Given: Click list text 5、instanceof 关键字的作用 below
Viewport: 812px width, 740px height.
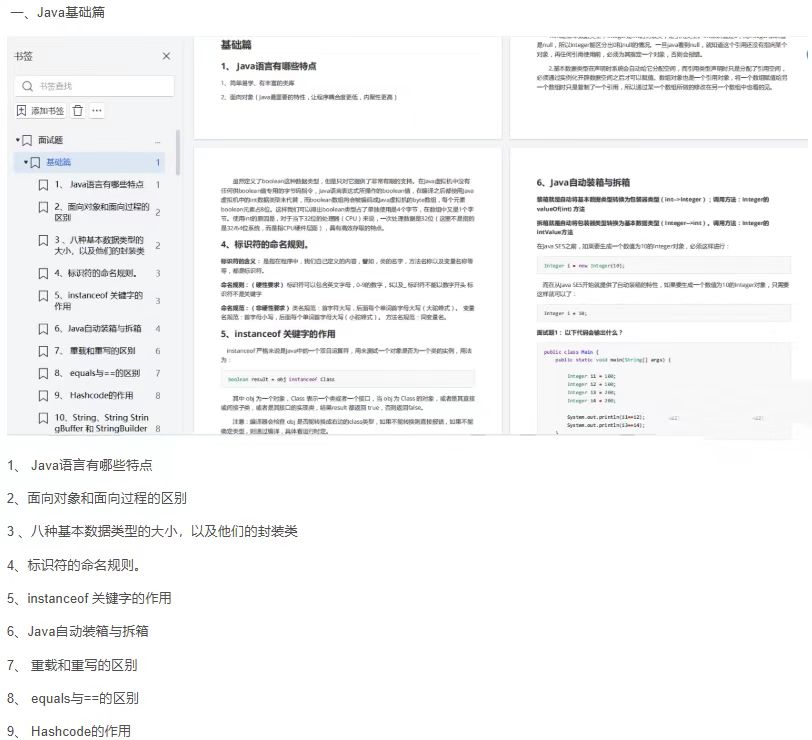Looking at the screenshot, I should 89,598.
